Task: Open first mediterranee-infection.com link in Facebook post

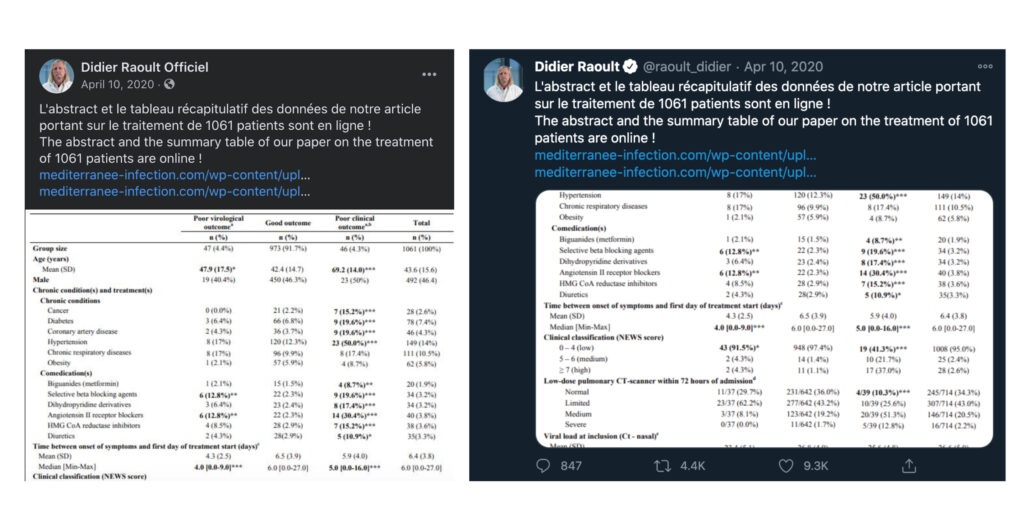Action: (x=174, y=175)
